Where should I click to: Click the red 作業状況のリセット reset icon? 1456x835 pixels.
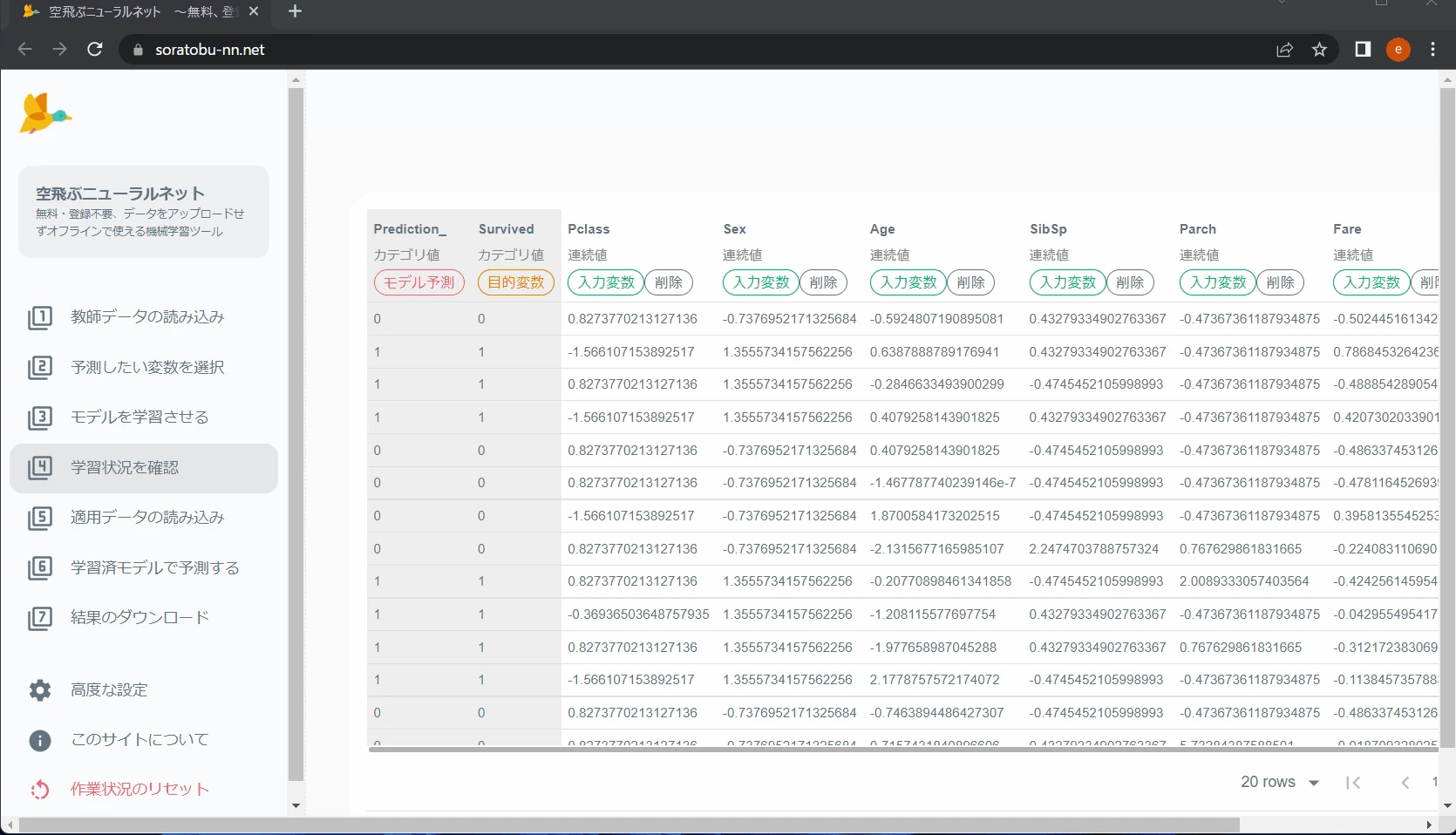[40, 790]
